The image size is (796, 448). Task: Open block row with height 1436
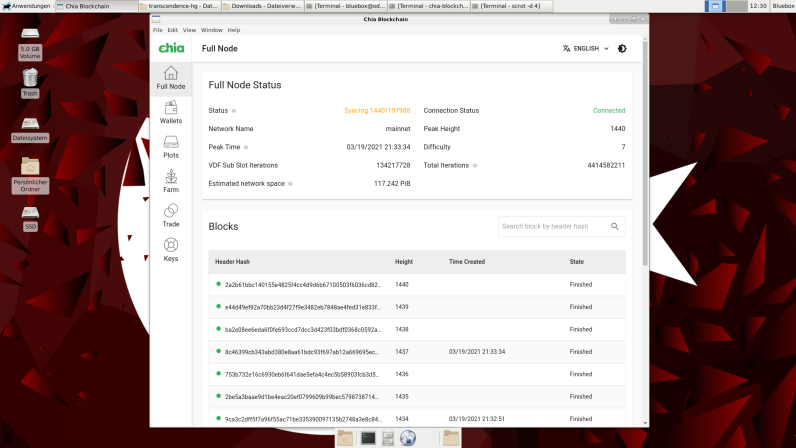pos(417,374)
